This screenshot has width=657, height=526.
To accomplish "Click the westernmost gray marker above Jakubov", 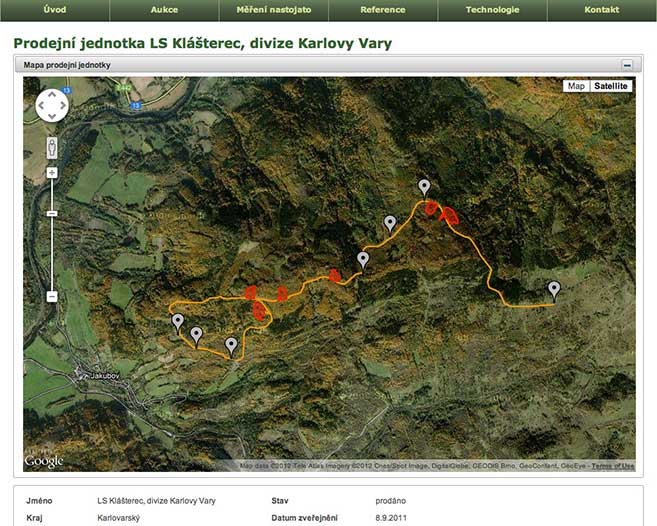I will coord(178,322).
